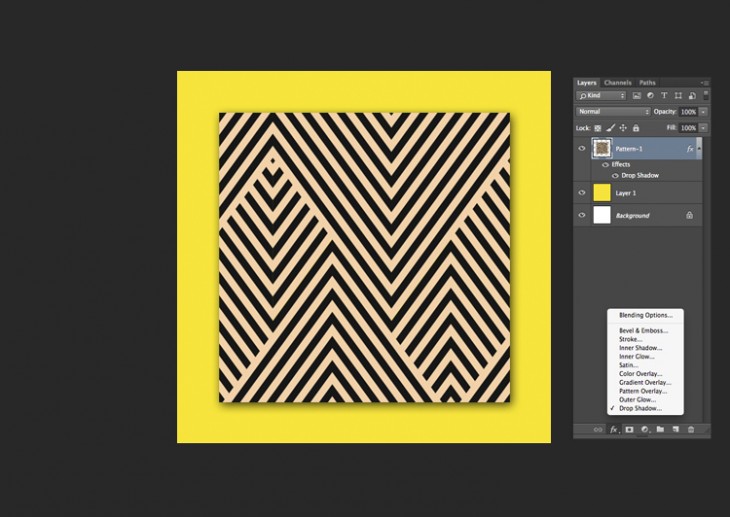The image size is (730, 517).
Task: Choose Stroke from the fx menu
Action: click(x=645, y=339)
